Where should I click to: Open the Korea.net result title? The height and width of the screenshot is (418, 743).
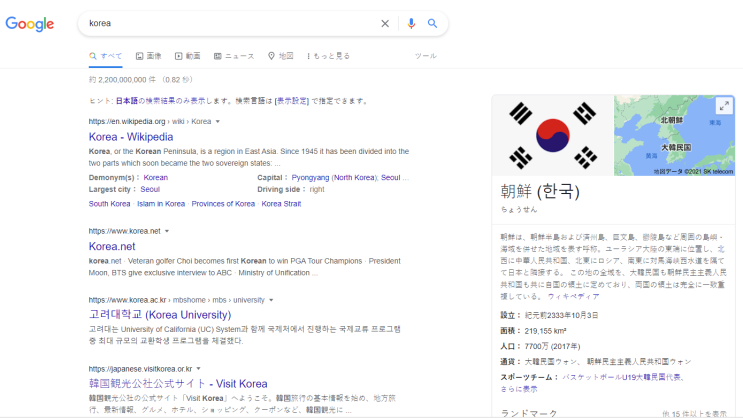point(112,246)
